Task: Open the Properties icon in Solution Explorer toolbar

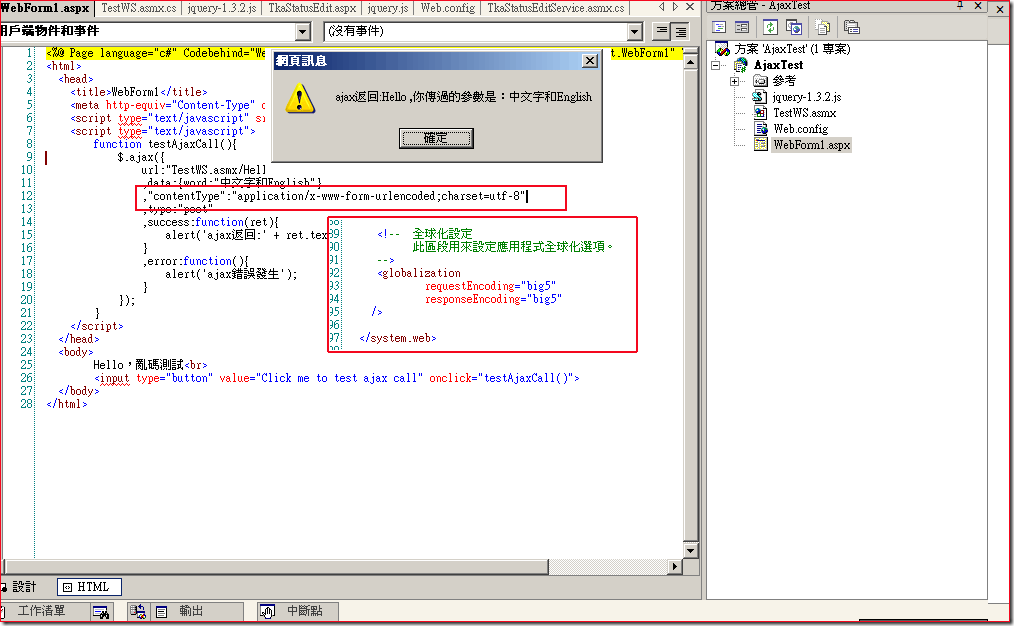Action: tap(852, 27)
